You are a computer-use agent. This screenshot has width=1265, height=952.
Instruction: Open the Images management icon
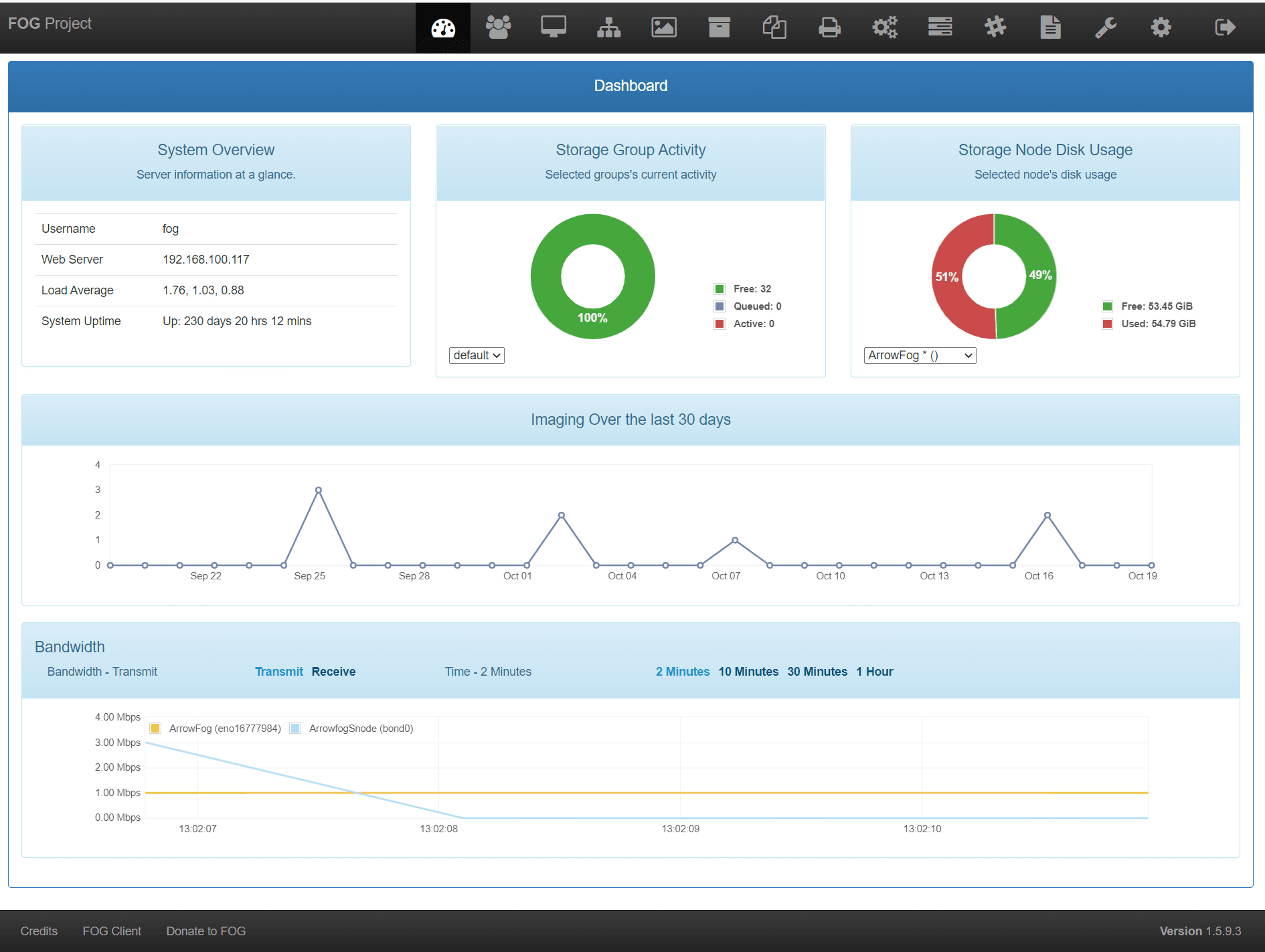click(x=664, y=27)
